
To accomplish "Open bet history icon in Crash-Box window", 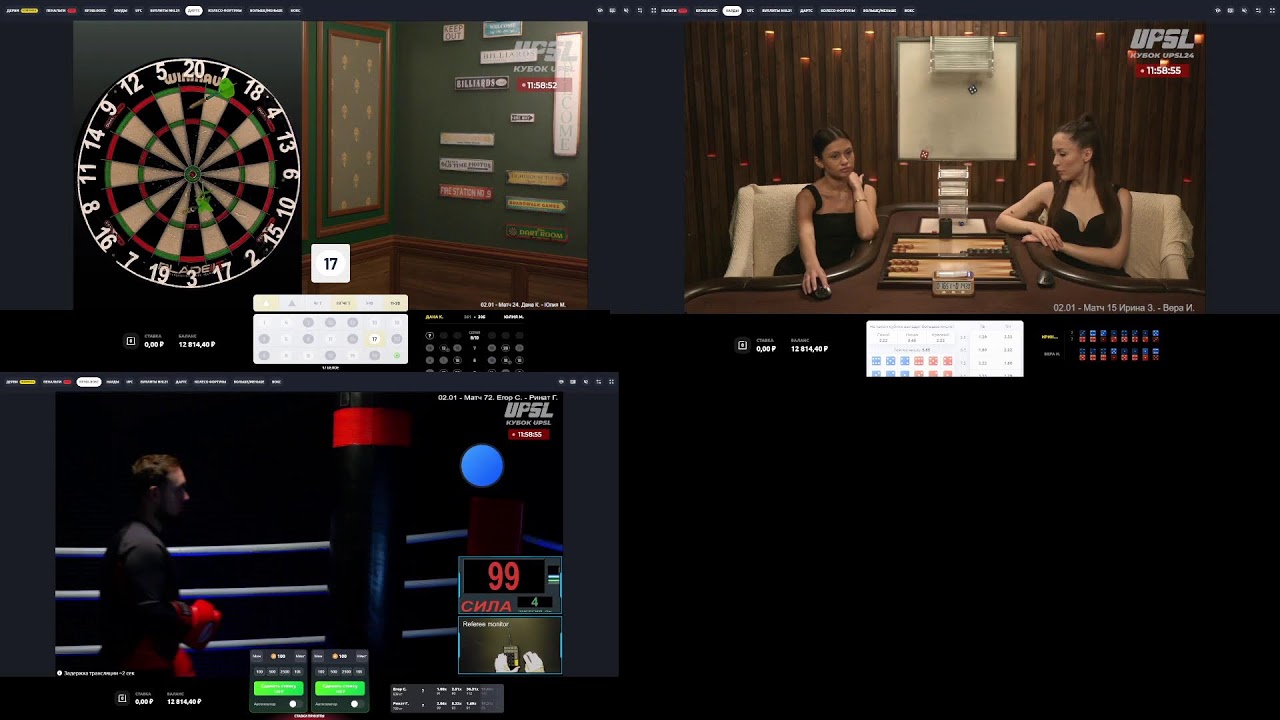I will pos(122,698).
